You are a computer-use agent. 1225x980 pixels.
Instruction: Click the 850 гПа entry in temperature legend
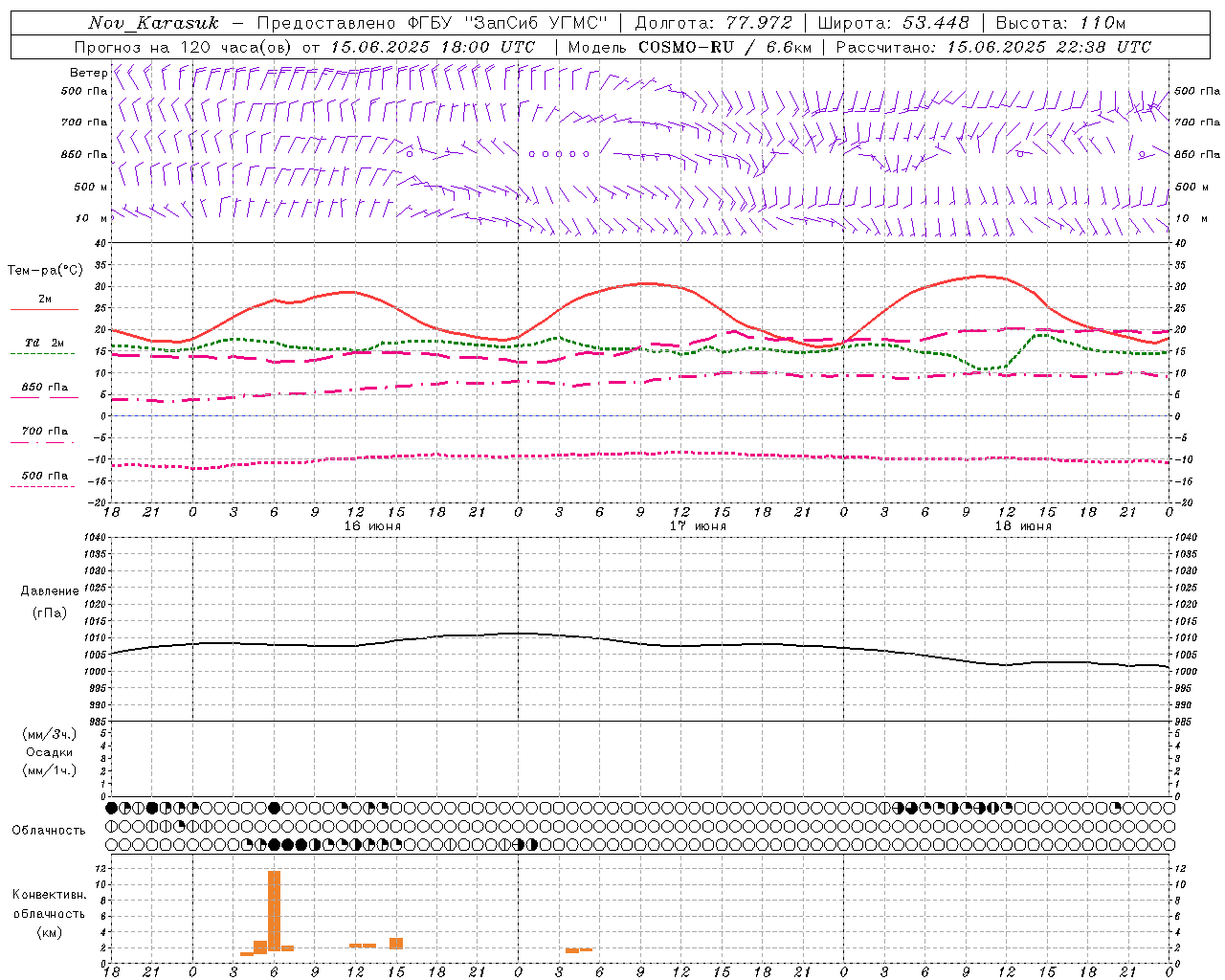coord(44,388)
